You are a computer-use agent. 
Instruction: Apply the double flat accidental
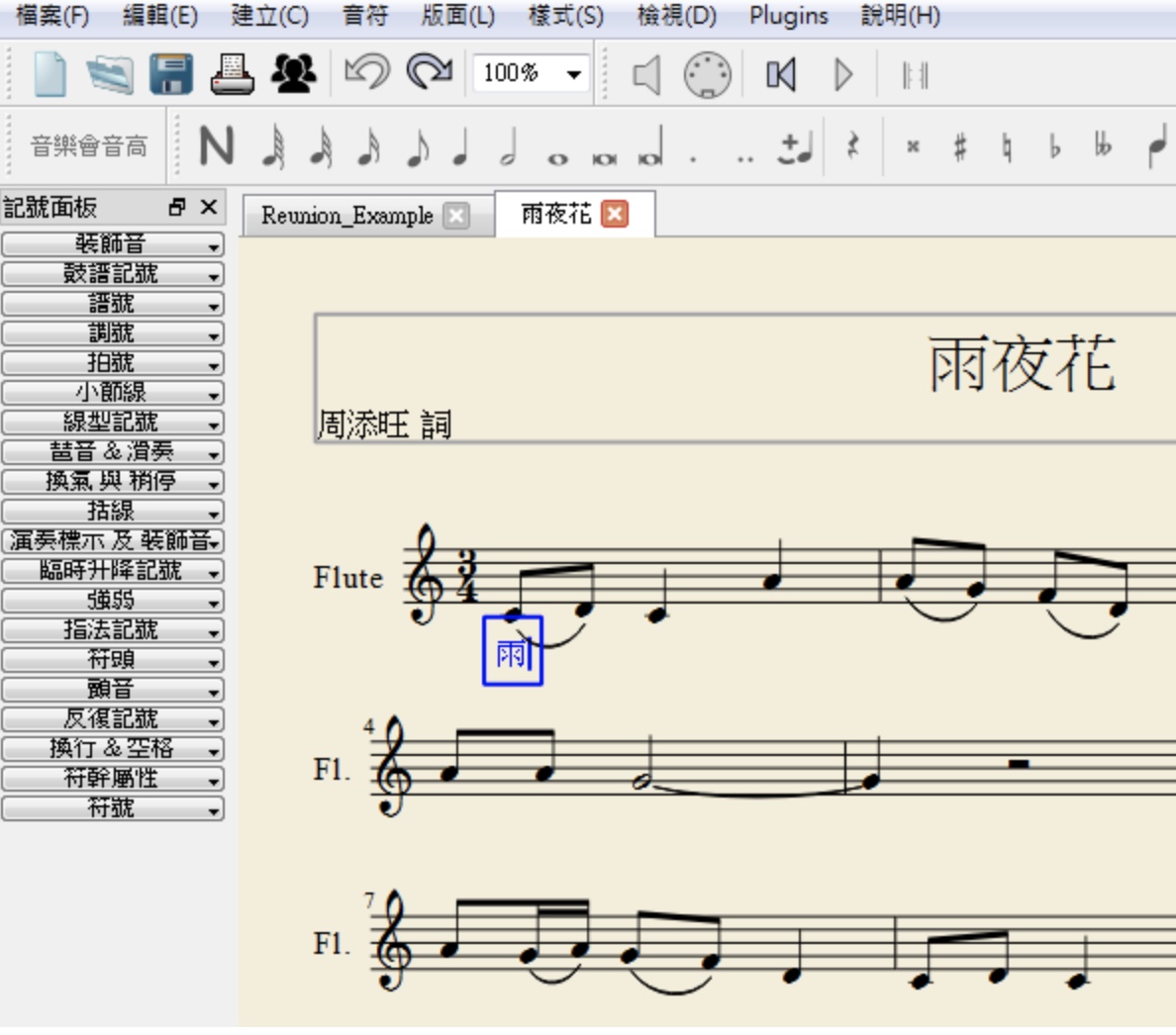tap(1103, 144)
